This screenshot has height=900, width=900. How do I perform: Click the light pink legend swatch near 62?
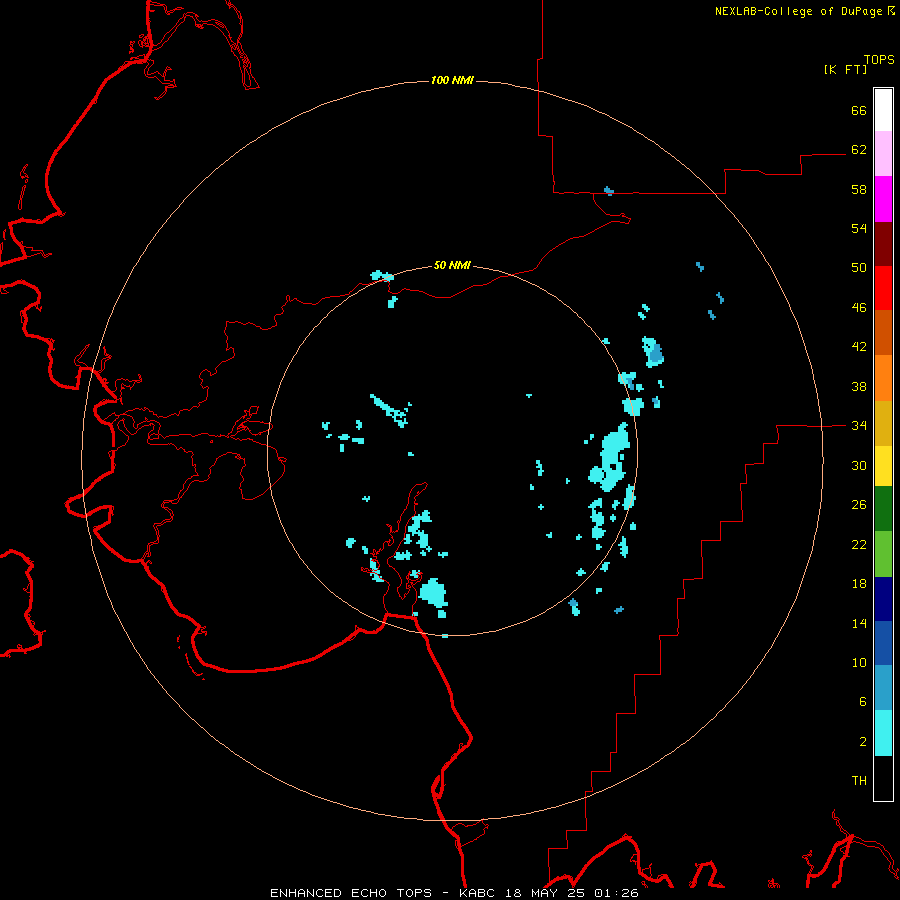click(x=883, y=153)
